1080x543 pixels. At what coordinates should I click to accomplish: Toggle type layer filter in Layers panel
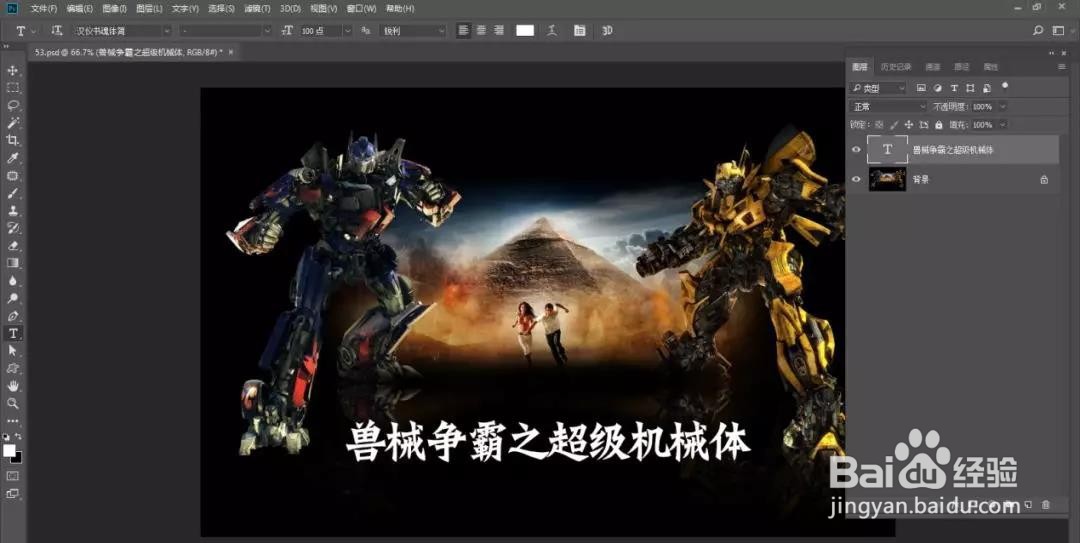[954, 88]
